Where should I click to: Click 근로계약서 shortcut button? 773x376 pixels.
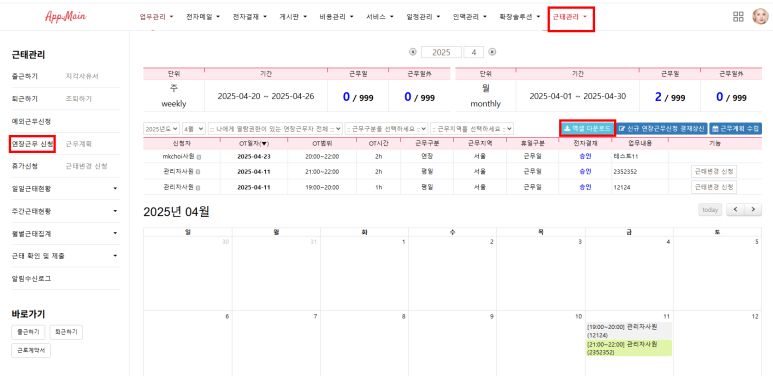[x=31, y=350]
